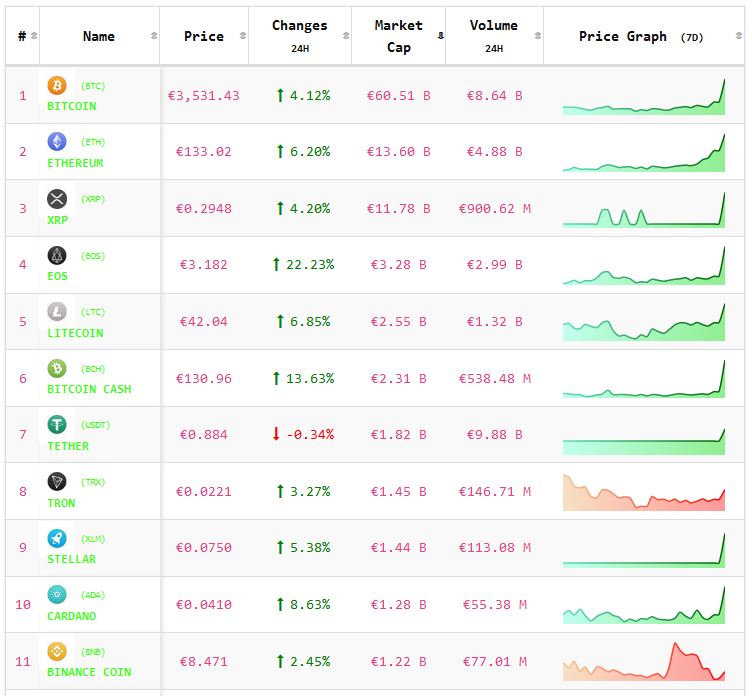Click the Bitcoin coin logo icon
The width and height of the screenshot is (752, 696).
57,86
